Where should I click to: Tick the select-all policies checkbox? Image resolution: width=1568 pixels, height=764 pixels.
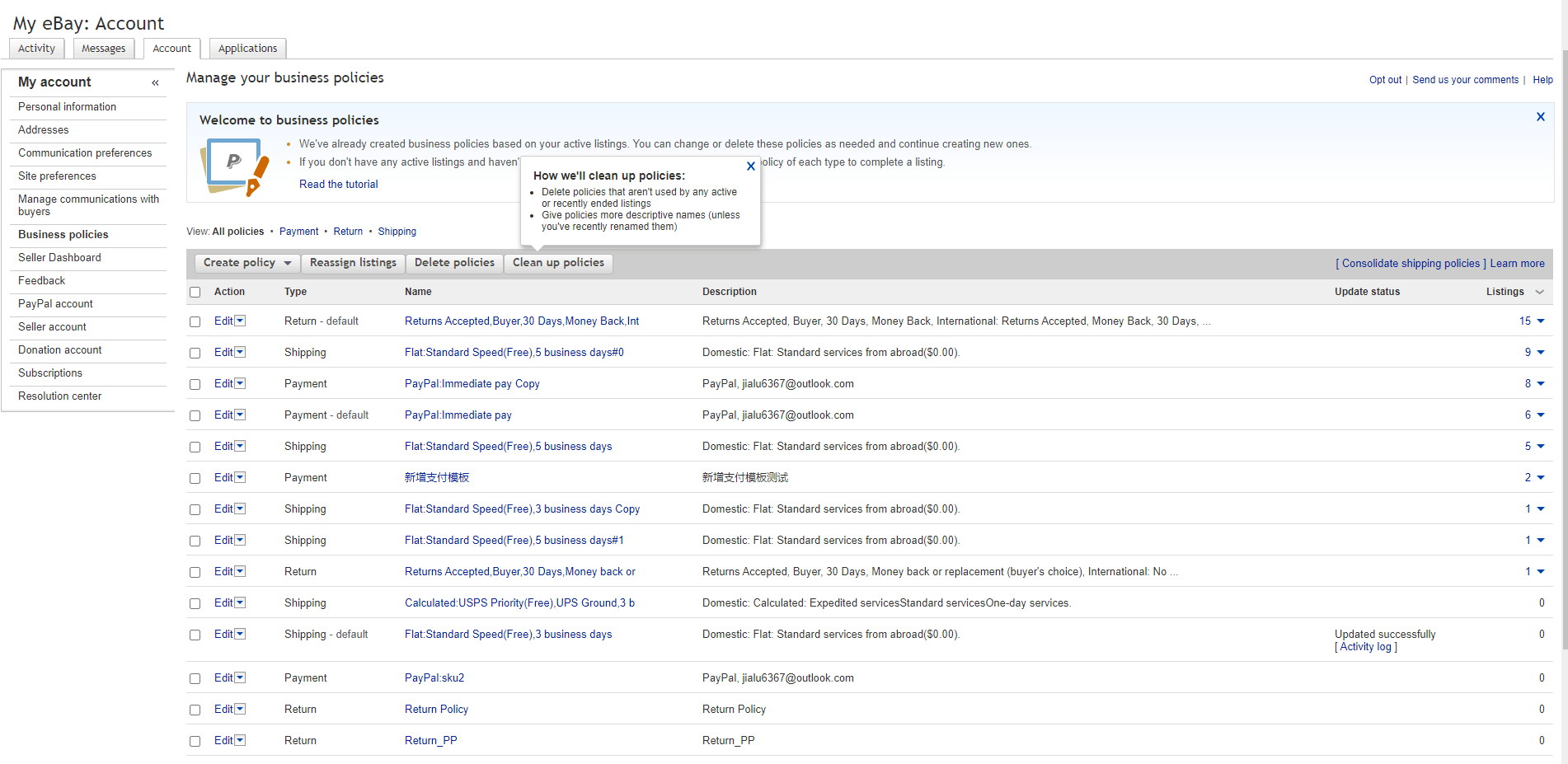195,292
